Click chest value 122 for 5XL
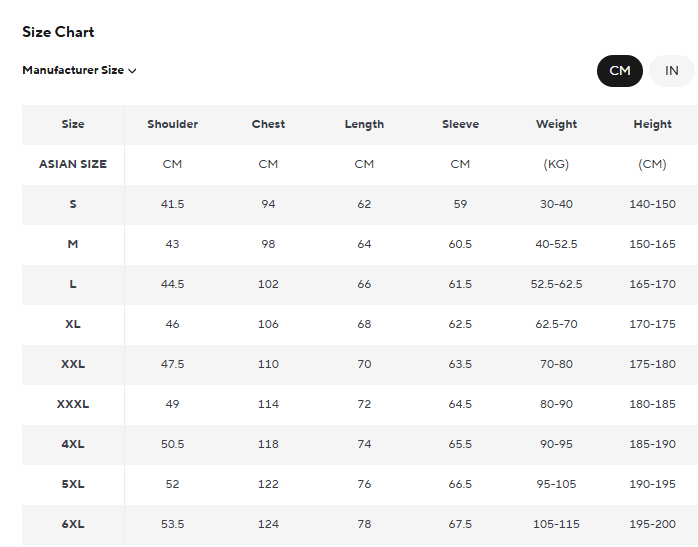This screenshot has height=547, width=698. pyautogui.click(x=268, y=485)
